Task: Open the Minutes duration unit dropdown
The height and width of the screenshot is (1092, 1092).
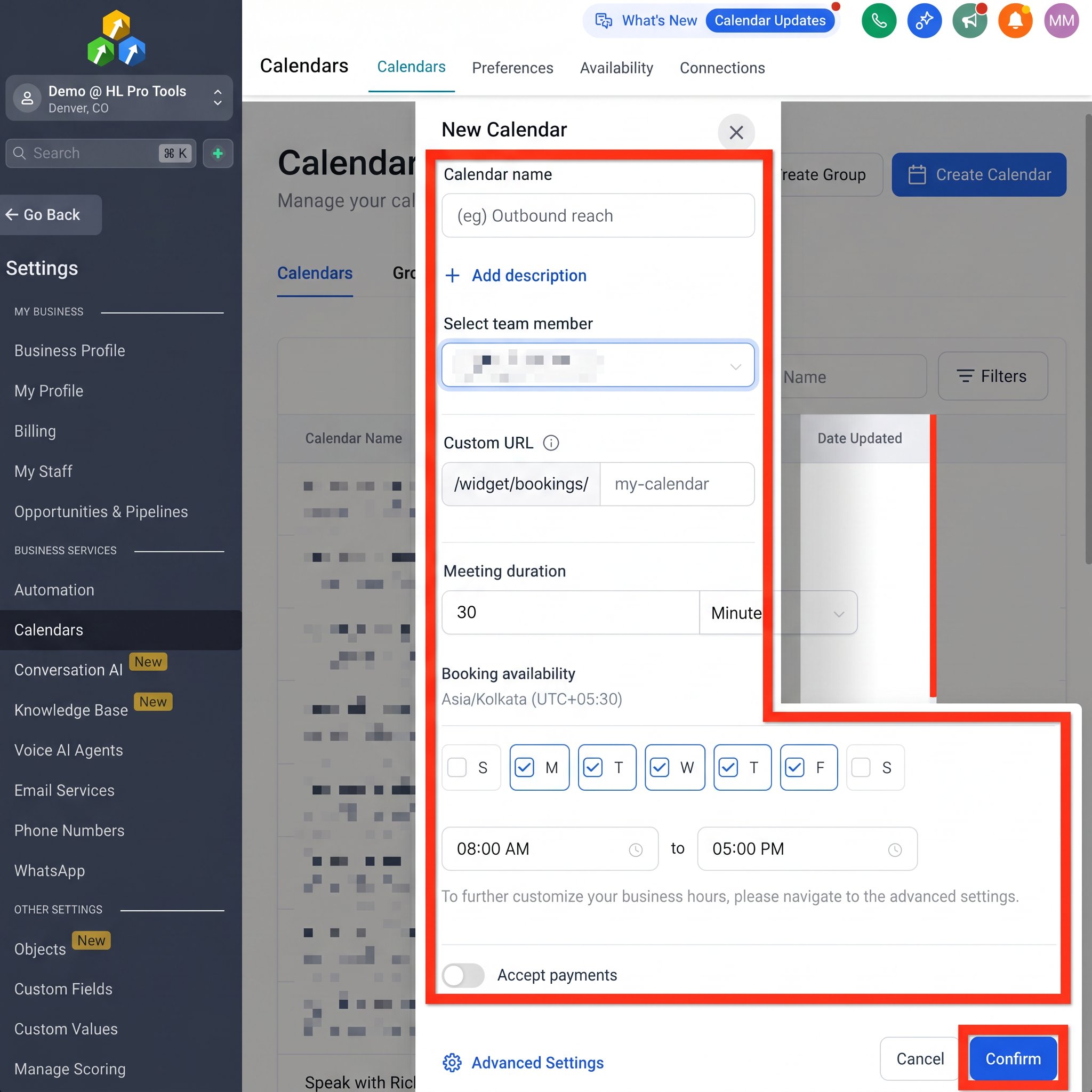Action: 778,613
